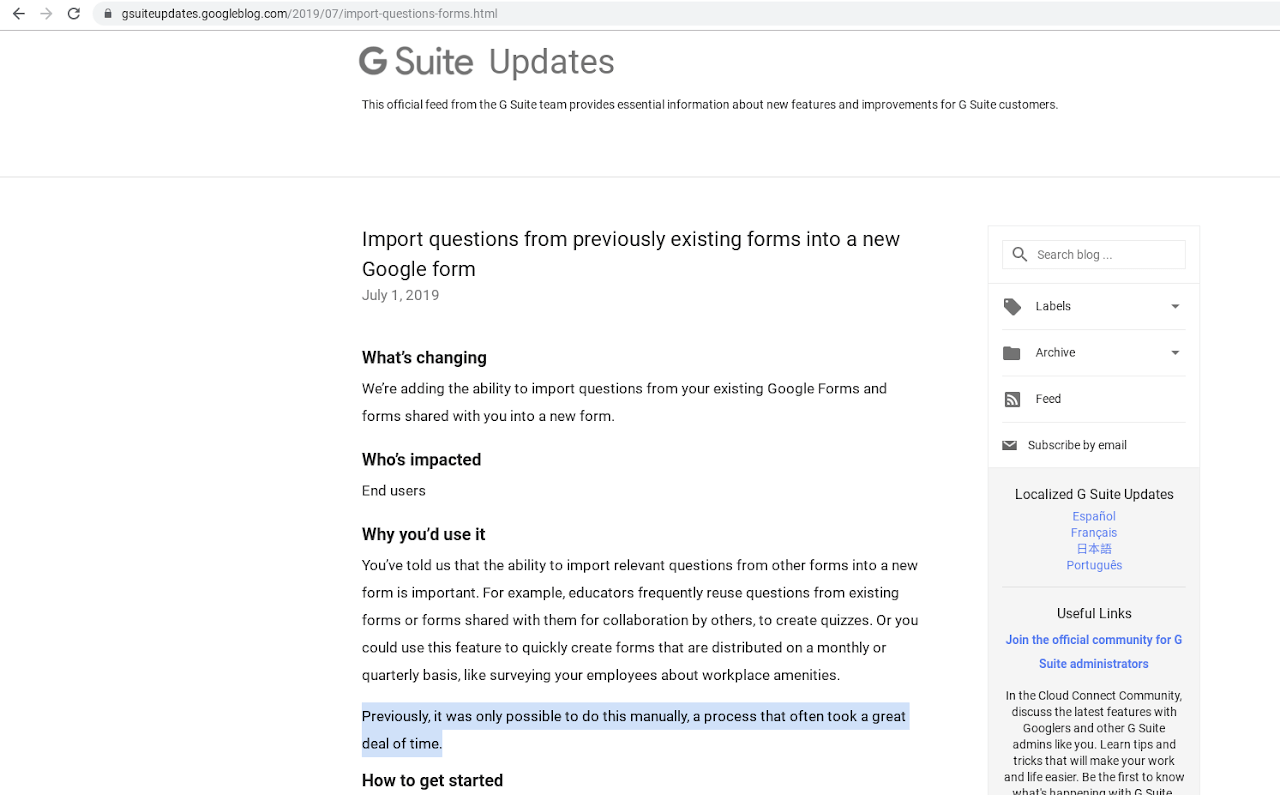1280x795 pixels.
Task: Open Subscribe by email
Action: 1077,445
